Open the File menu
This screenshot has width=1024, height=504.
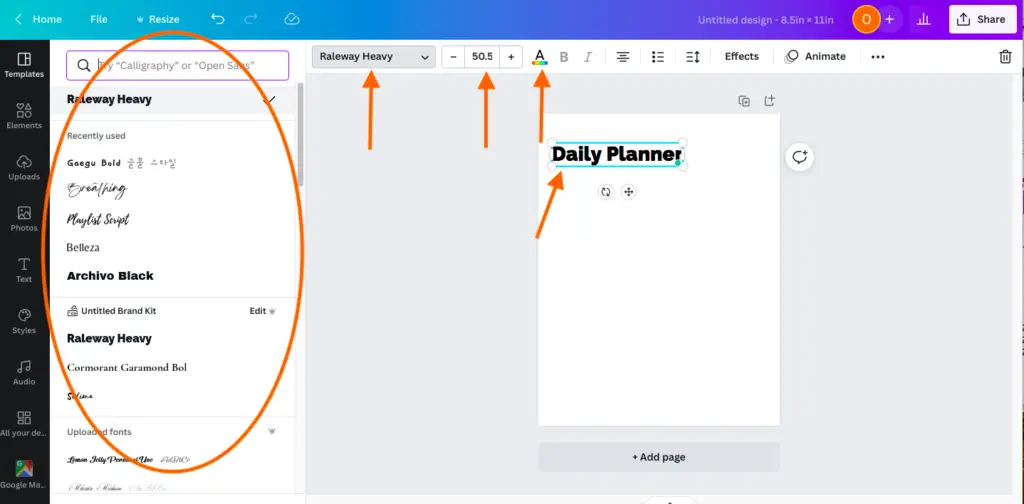pyautogui.click(x=99, y=20)
